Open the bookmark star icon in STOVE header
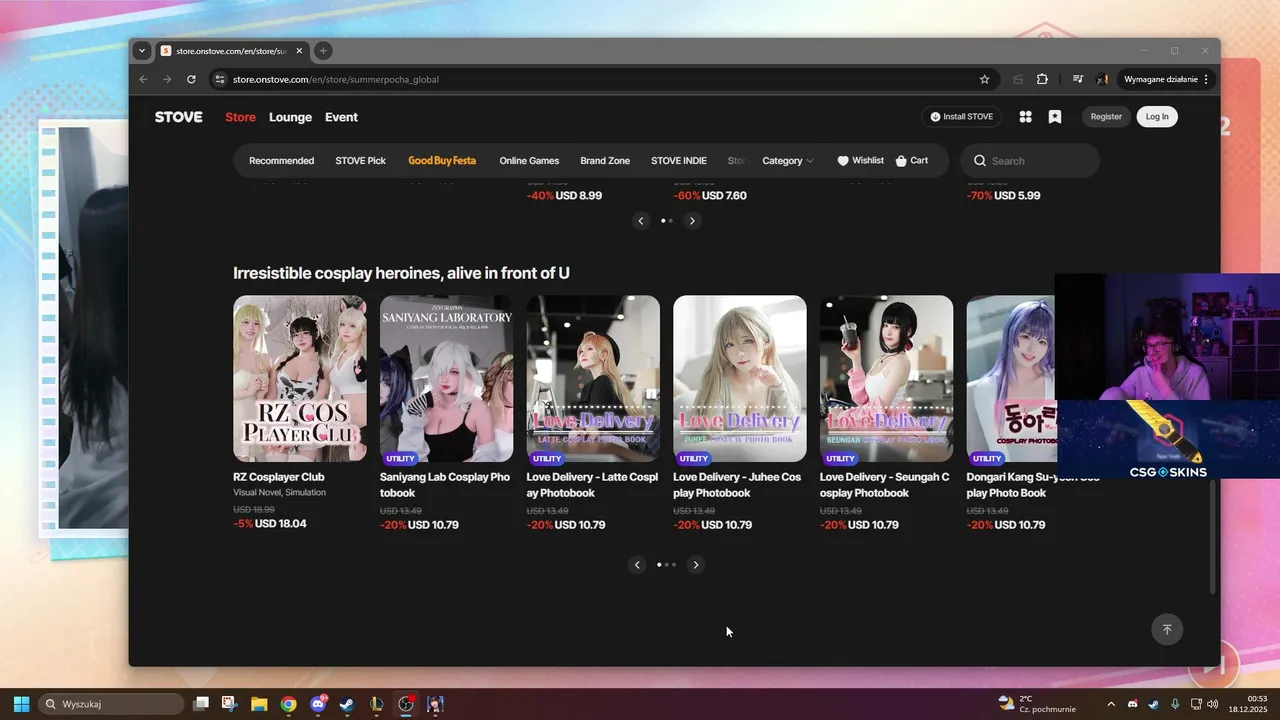Screen dimensions: 1280x720 tap(1054, 117)
